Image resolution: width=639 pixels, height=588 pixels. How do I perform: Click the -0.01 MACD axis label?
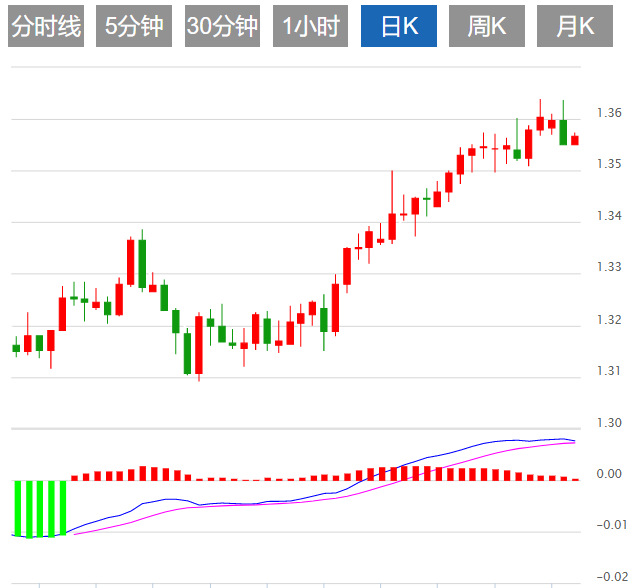point(612,525)
